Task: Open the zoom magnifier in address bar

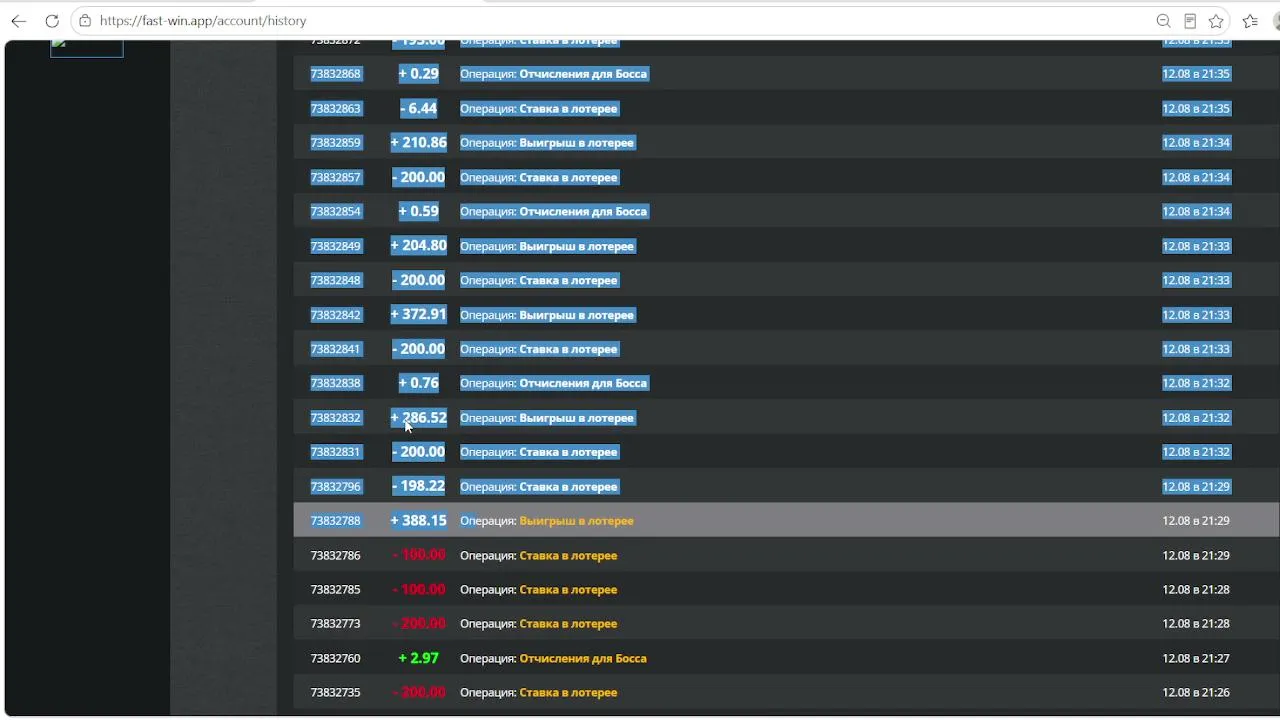Action: 1163,21
